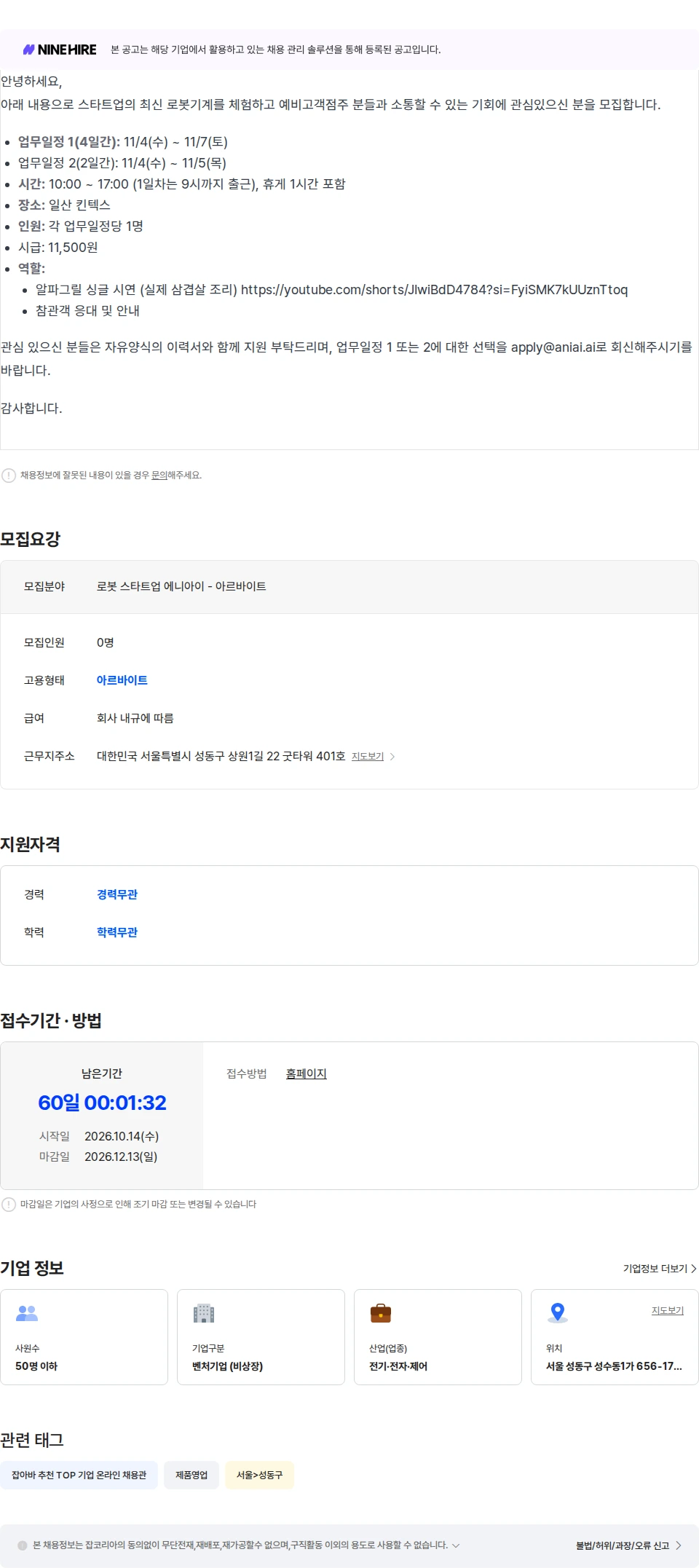
Task: Click the work address 굿타워 401호 text
Action: click(x=221, y=756)
